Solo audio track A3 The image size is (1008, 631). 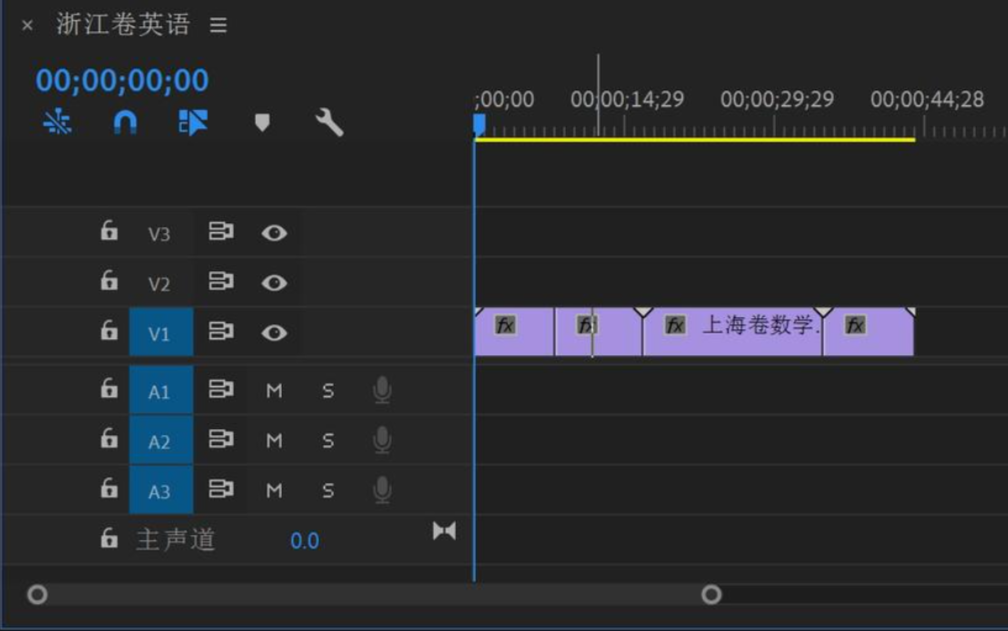pyautogui.click(x=328, y=491)
